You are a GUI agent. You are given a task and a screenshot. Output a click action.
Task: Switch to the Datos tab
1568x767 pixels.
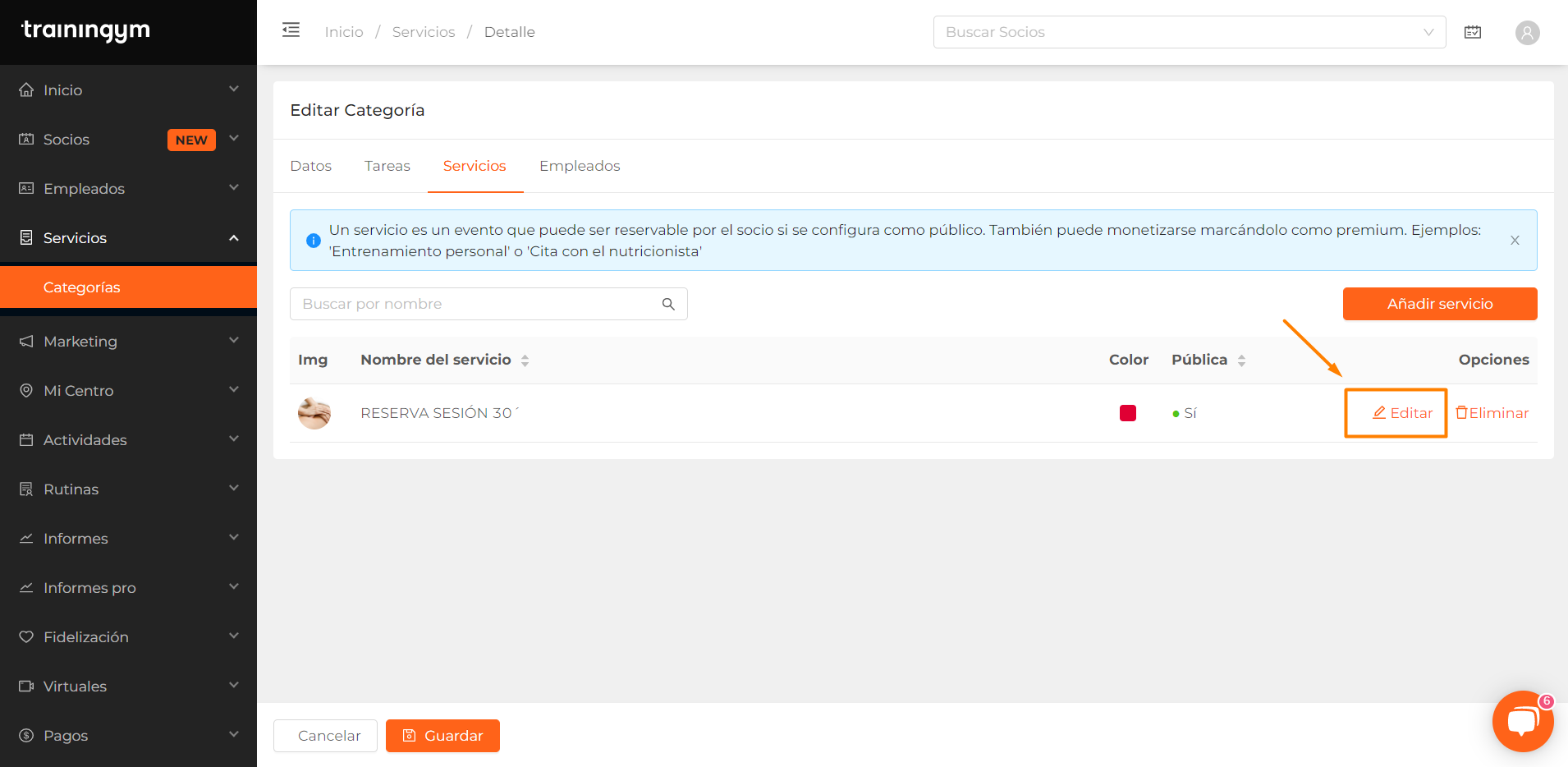[310, 166]
